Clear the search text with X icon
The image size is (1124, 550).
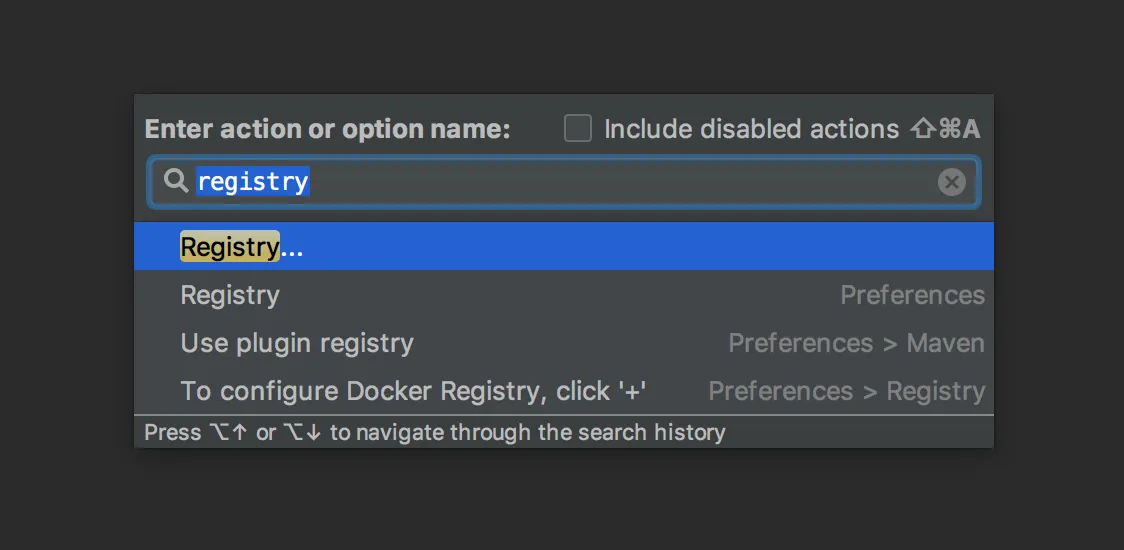coord(951,182)
